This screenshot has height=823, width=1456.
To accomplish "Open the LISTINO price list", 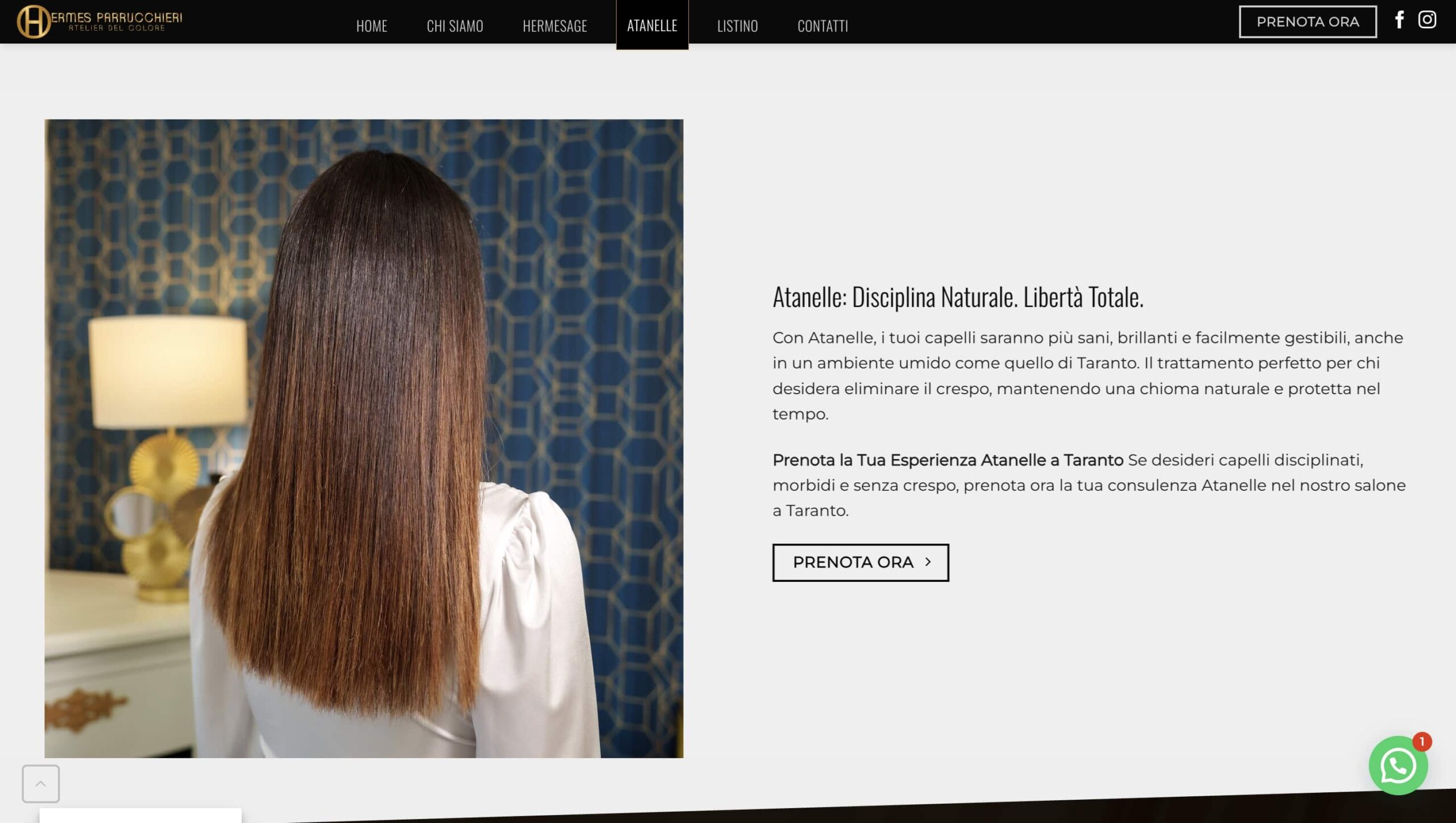I will tap(737, 26).
